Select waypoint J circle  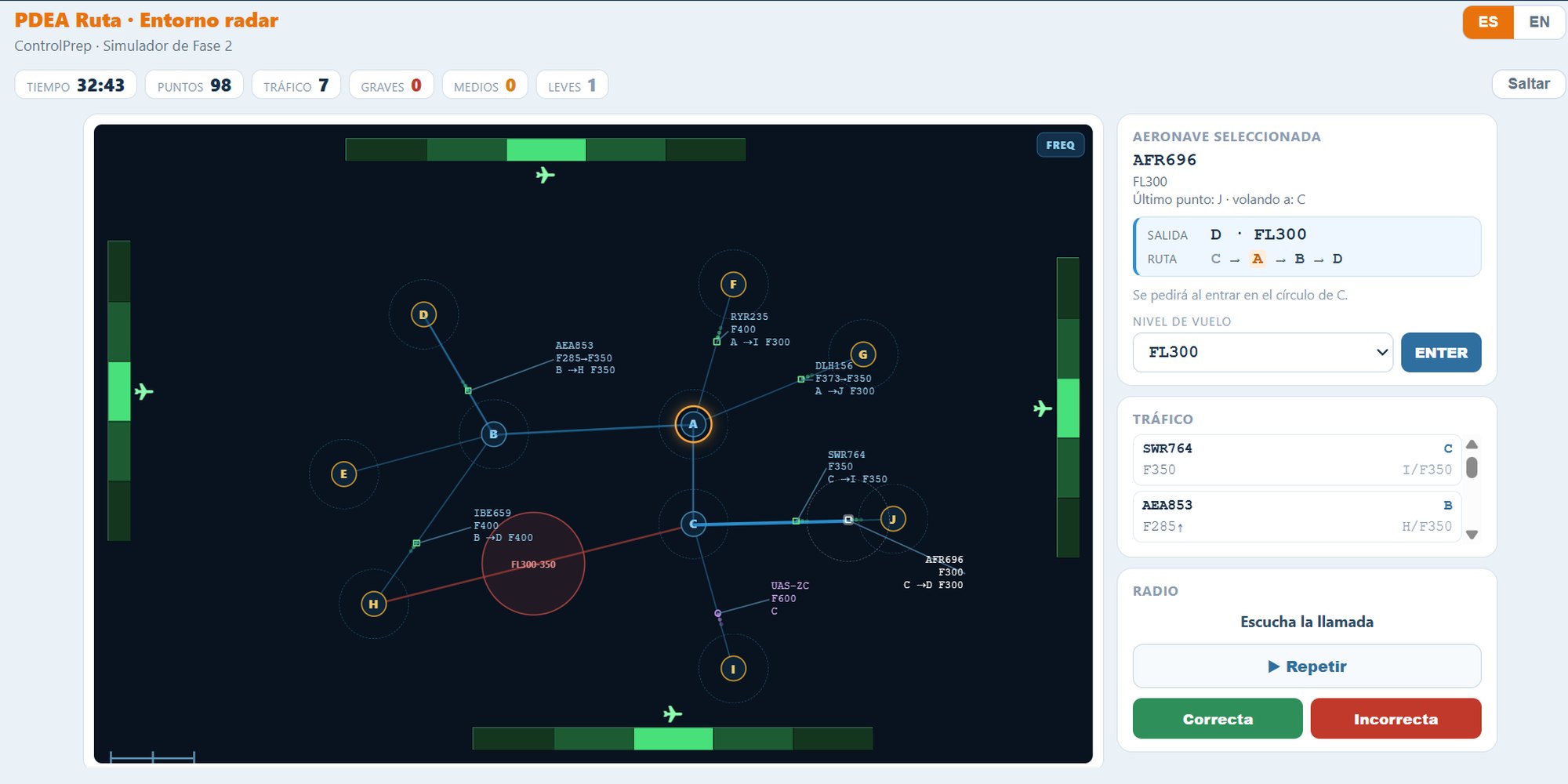tap(892, 519)
